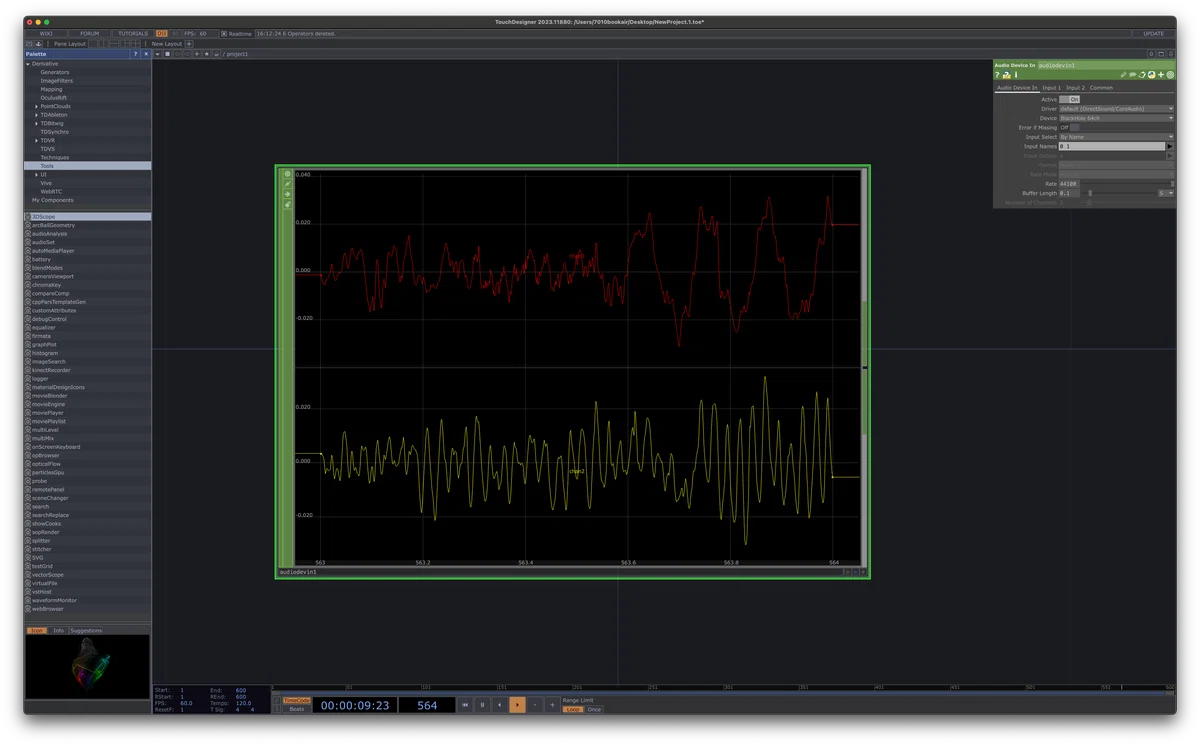Click the second icon on the audiodevin1 viewer sidebar
1200x746 pixels.
(x=288, y=184)
